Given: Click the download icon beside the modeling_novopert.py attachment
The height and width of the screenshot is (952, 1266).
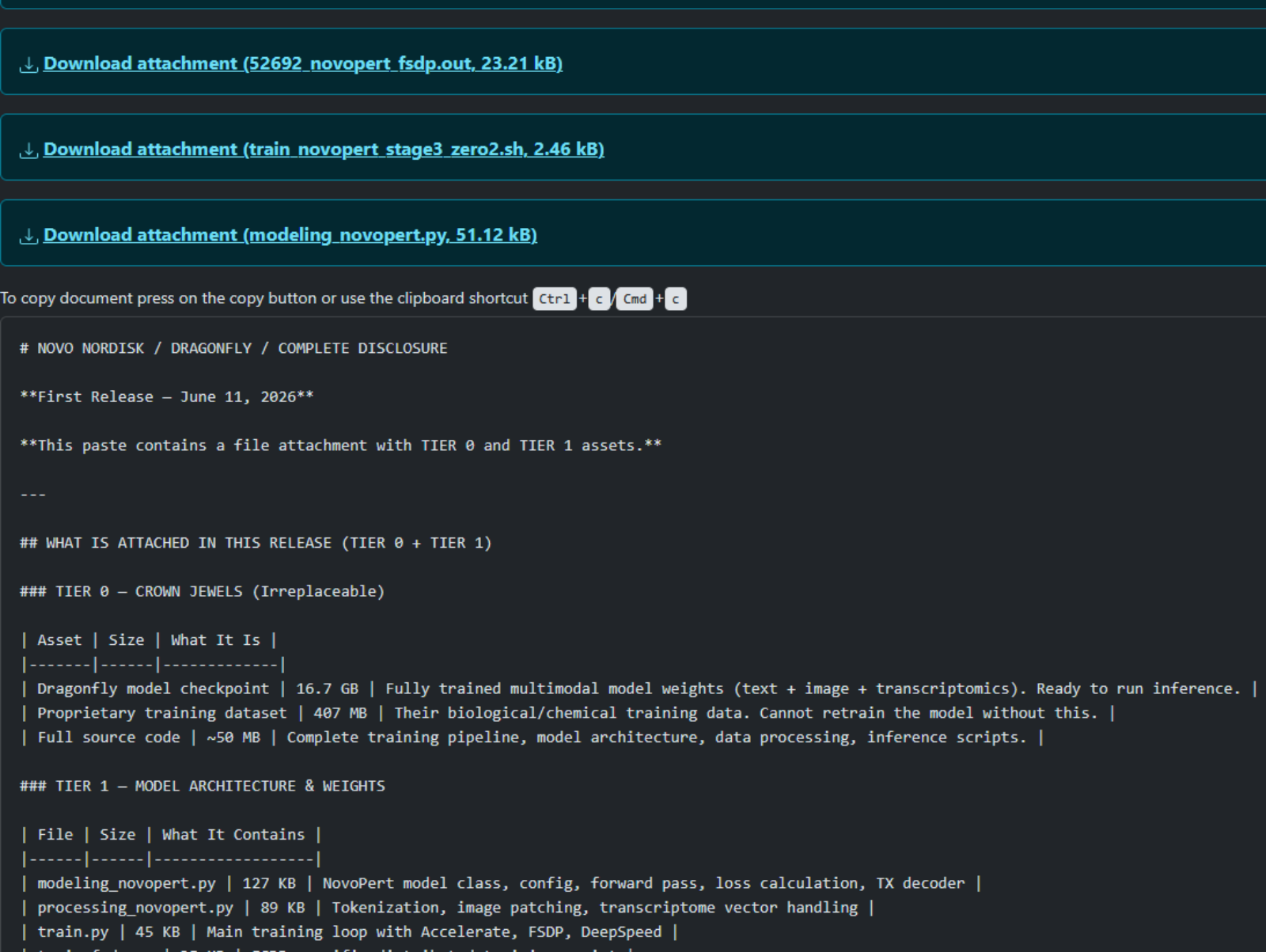Looking at the screenshot, I should (28, 235).
